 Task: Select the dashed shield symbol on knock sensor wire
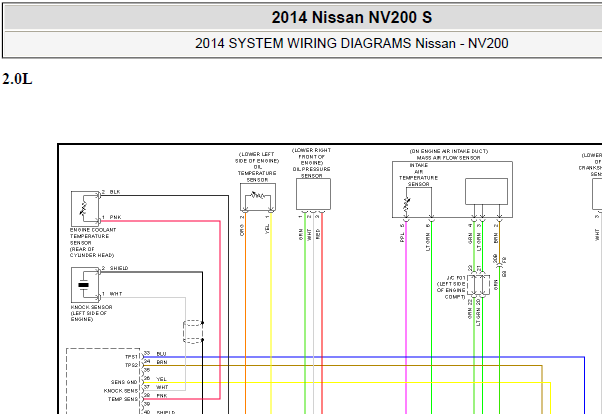click(x=193, y=331)
